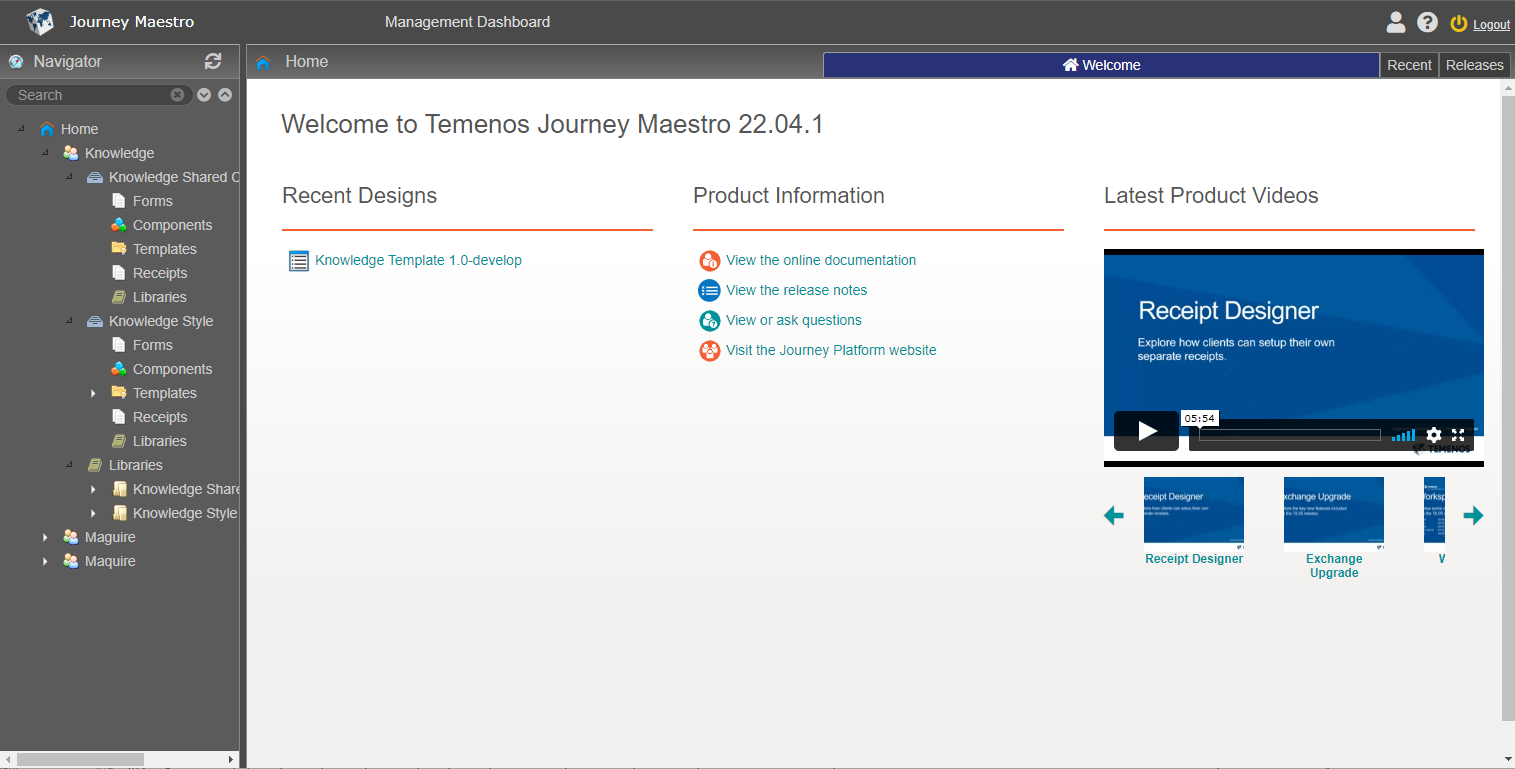Open Components under Knowledge Style
Screen dimensions: 1515x769
click(171, 368)
